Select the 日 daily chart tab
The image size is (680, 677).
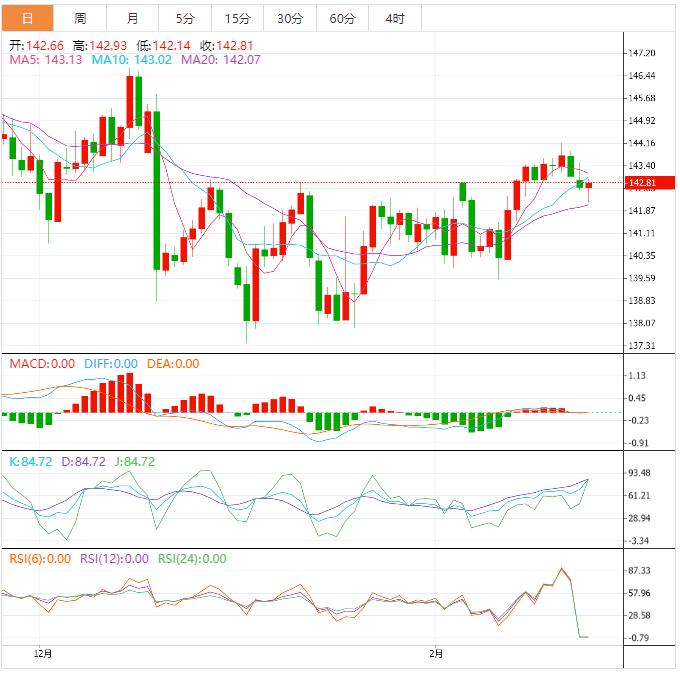click(27, 18)
